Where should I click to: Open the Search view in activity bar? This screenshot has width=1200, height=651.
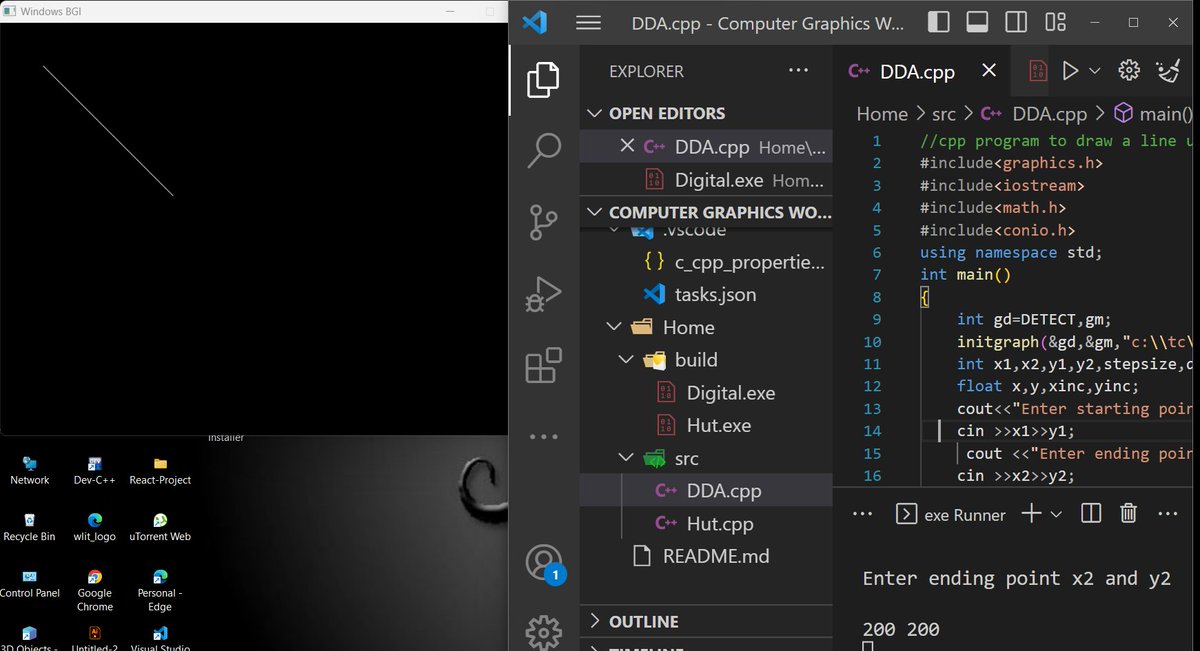(543, 151)
